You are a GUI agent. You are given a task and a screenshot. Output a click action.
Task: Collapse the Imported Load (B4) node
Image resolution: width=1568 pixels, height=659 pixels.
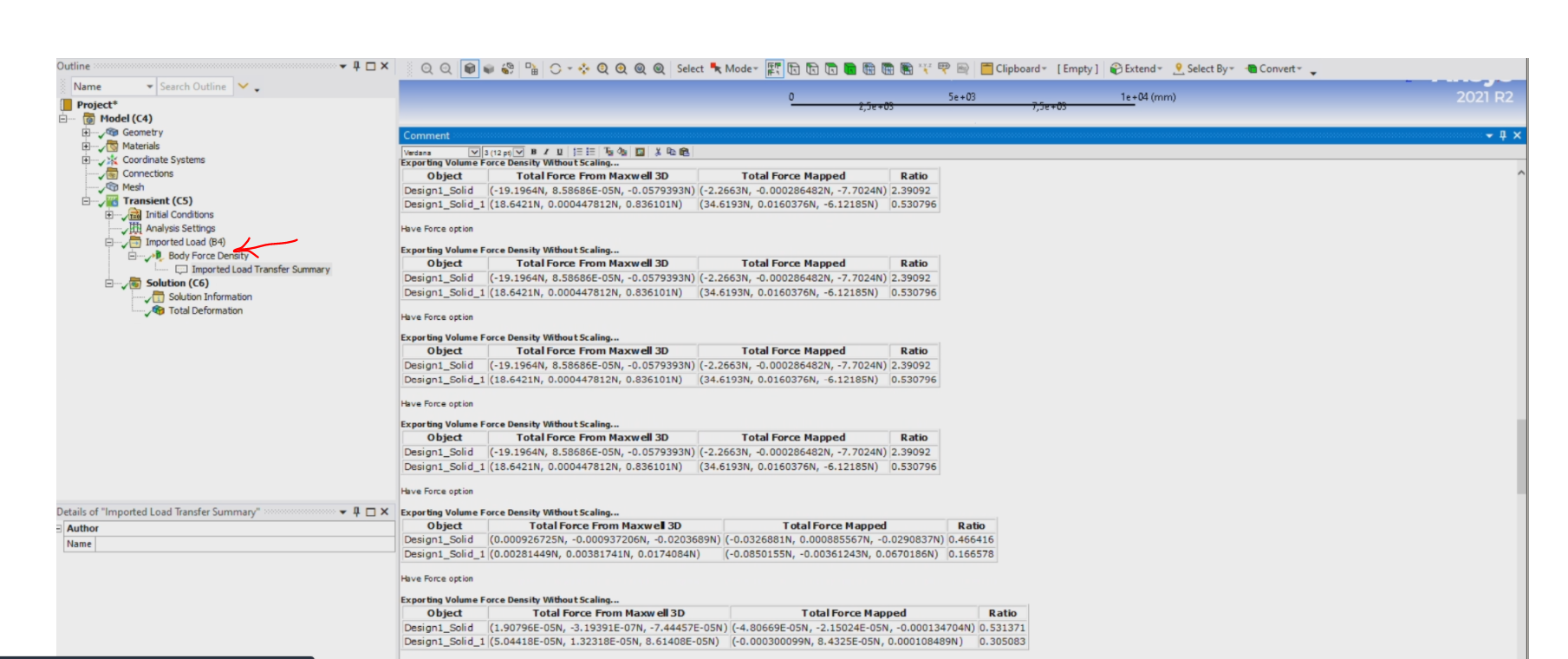(109, 243)
